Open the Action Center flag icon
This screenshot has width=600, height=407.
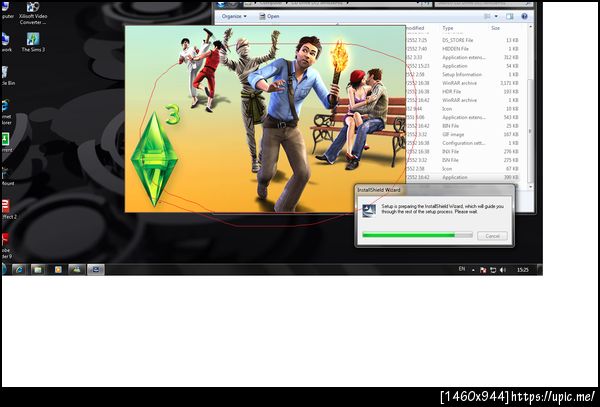(483, 270)
